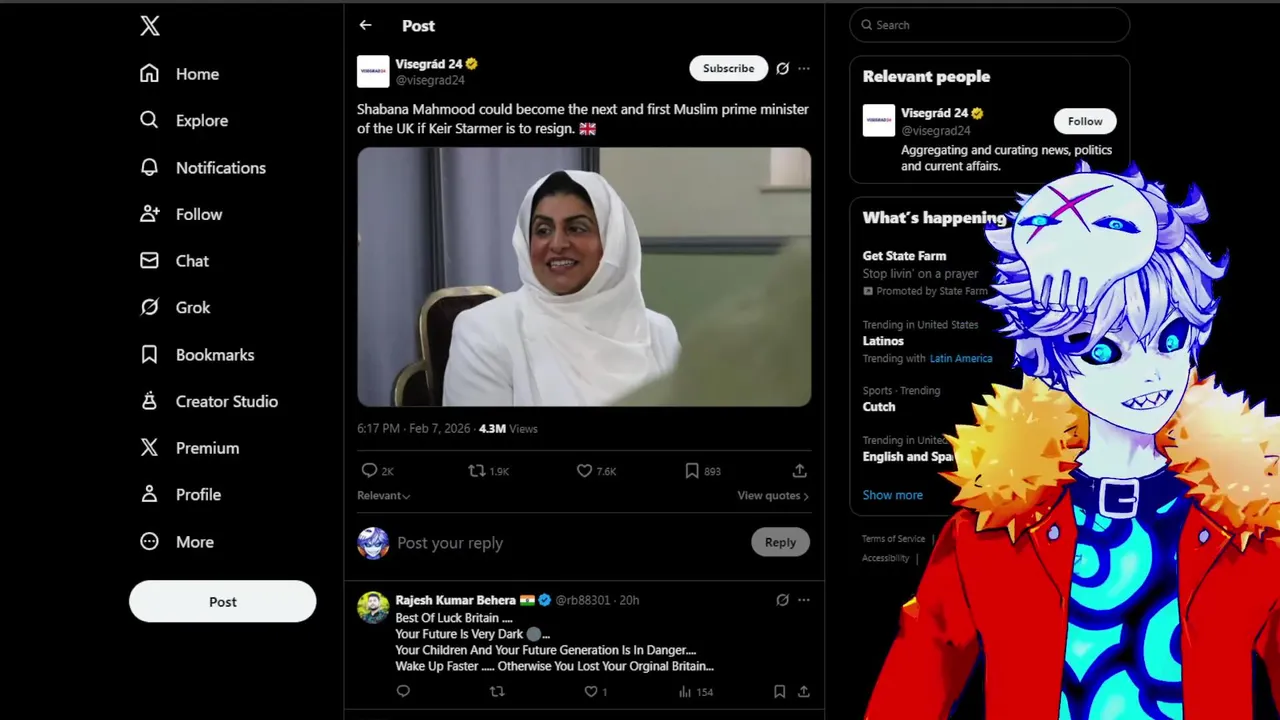The height and width of the screenshot is (720, 1280).
Task: Expand Show more trending topics
Action: 893,495
